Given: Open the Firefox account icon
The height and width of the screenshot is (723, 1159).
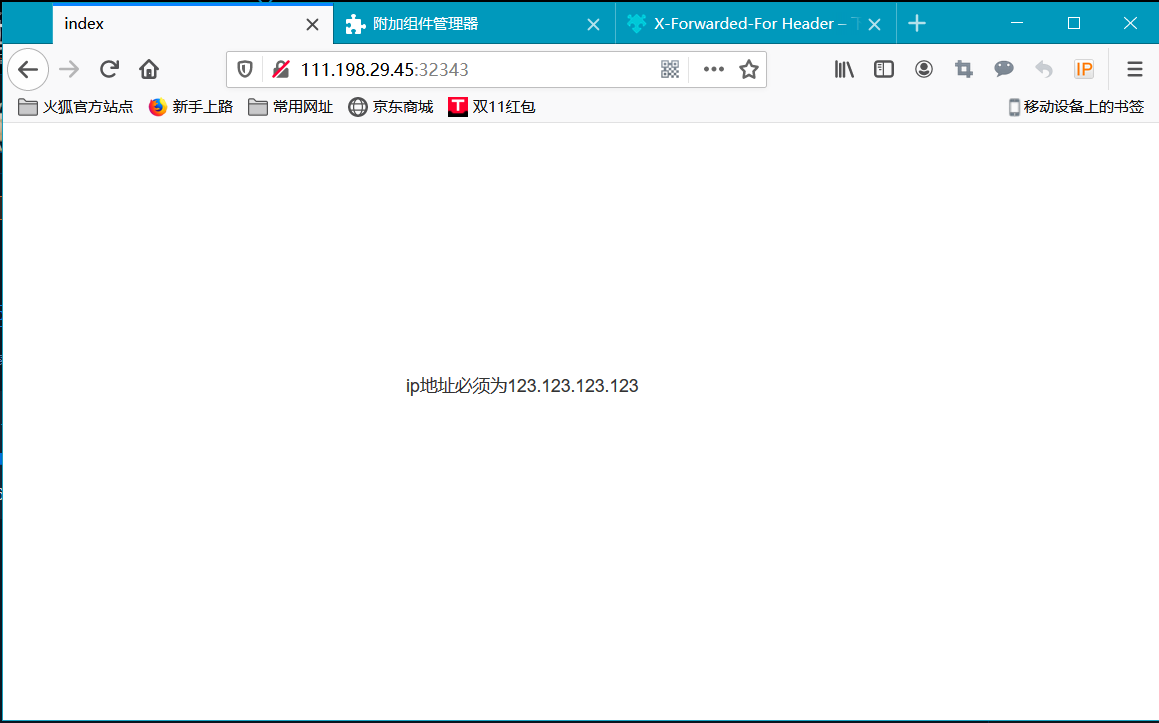Looking at the screenshot, I should [x=923, y=69].
